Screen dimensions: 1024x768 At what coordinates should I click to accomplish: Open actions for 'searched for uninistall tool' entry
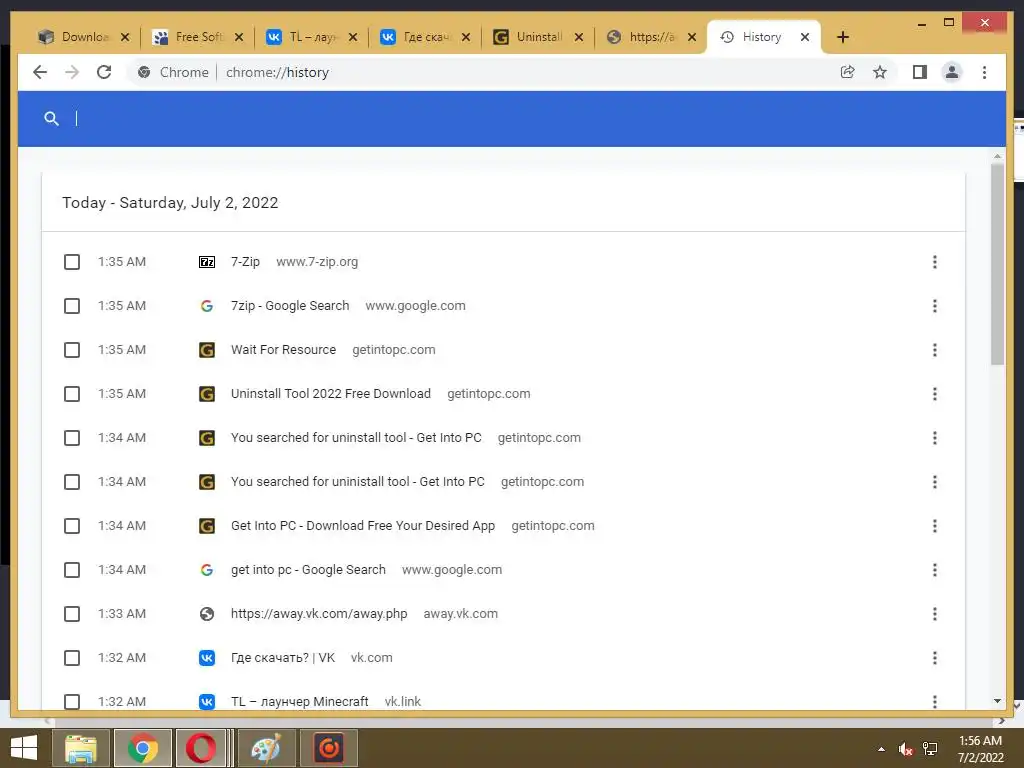pyautogui.click(x=935, y=482)
